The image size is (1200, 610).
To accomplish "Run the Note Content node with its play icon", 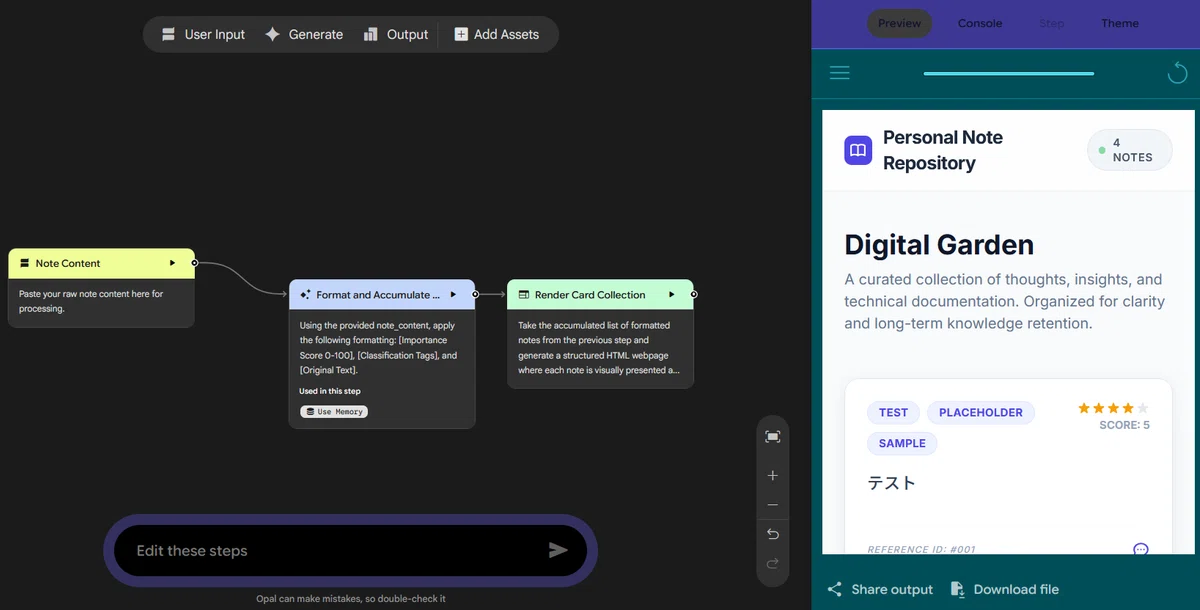I will [x=172, y=263].
